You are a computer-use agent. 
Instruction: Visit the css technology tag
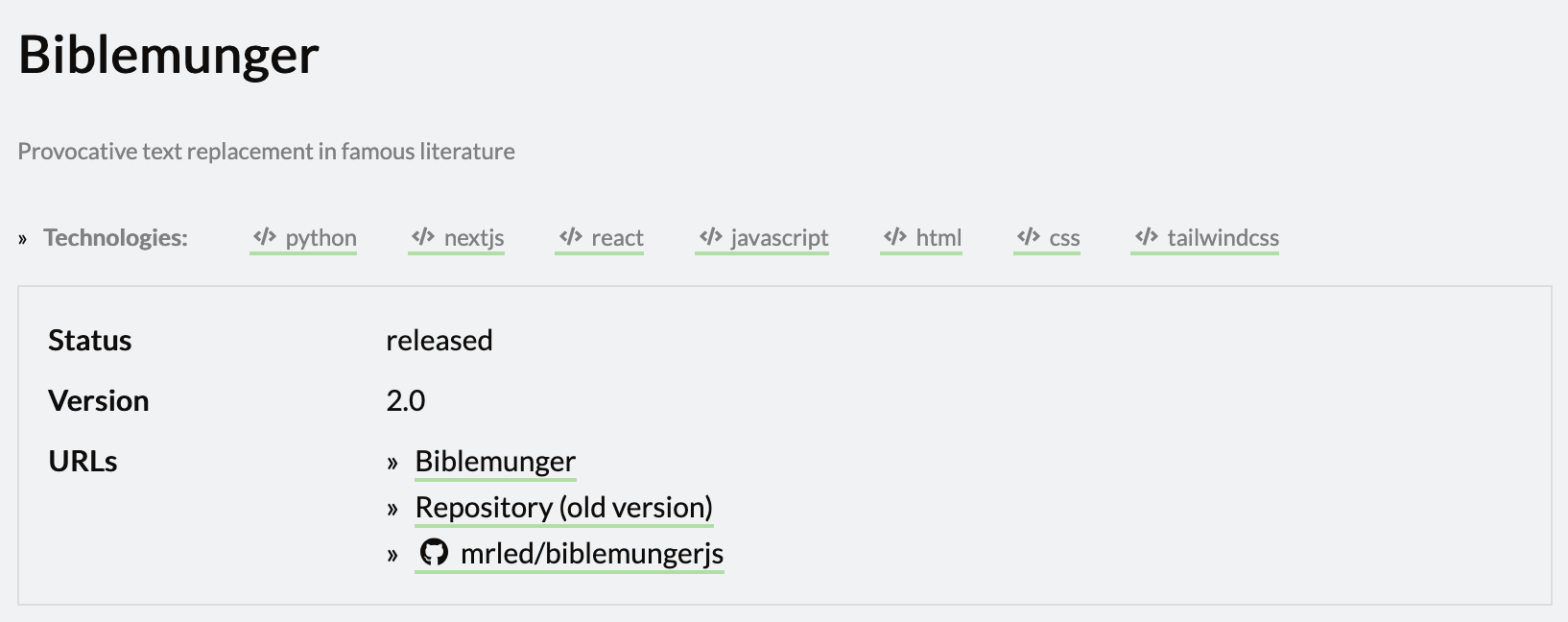[1064, 238]
